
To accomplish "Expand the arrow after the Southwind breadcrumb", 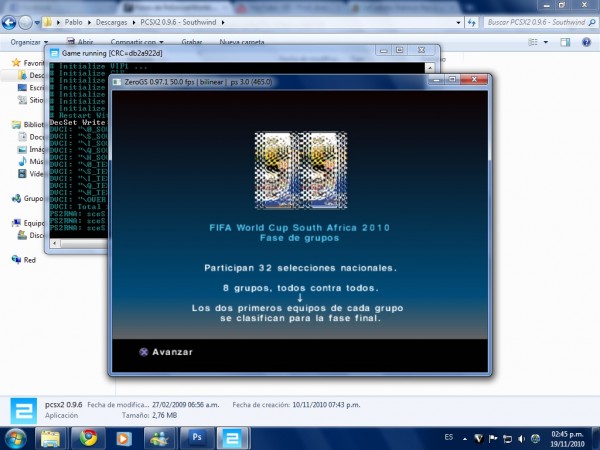I will tap(223, 23).
